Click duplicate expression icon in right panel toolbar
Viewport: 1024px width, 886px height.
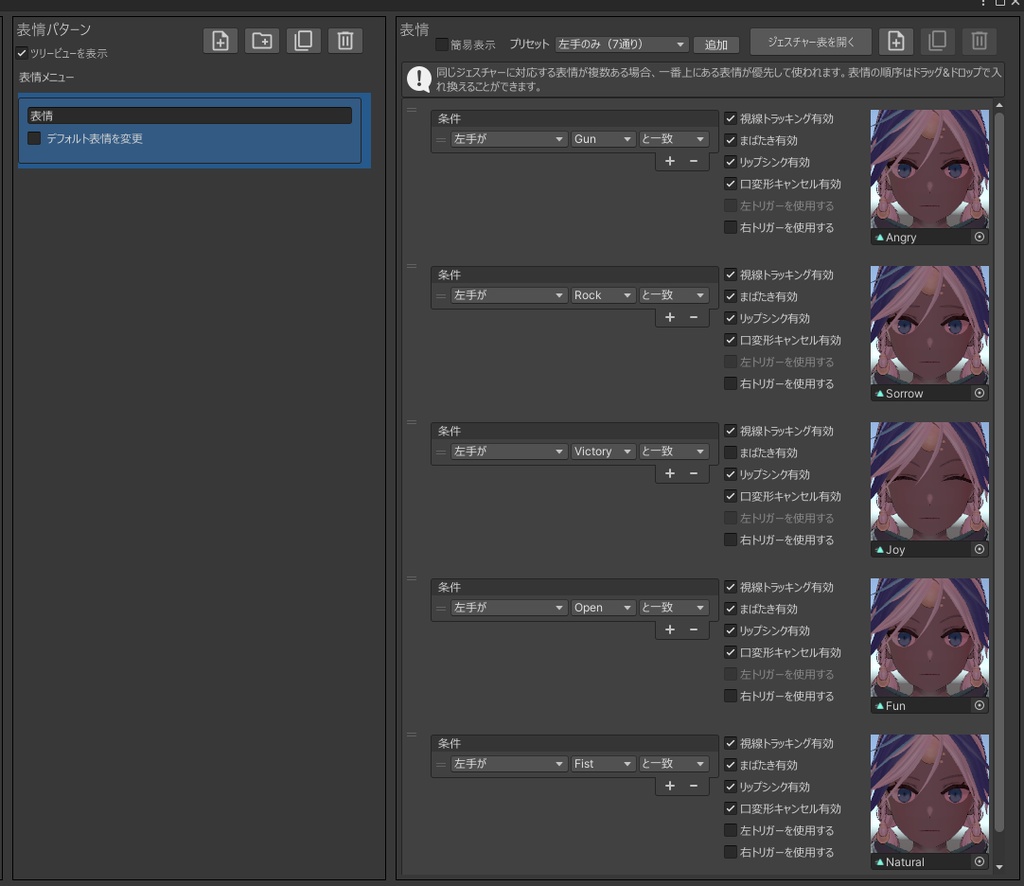tap(938, 41)
